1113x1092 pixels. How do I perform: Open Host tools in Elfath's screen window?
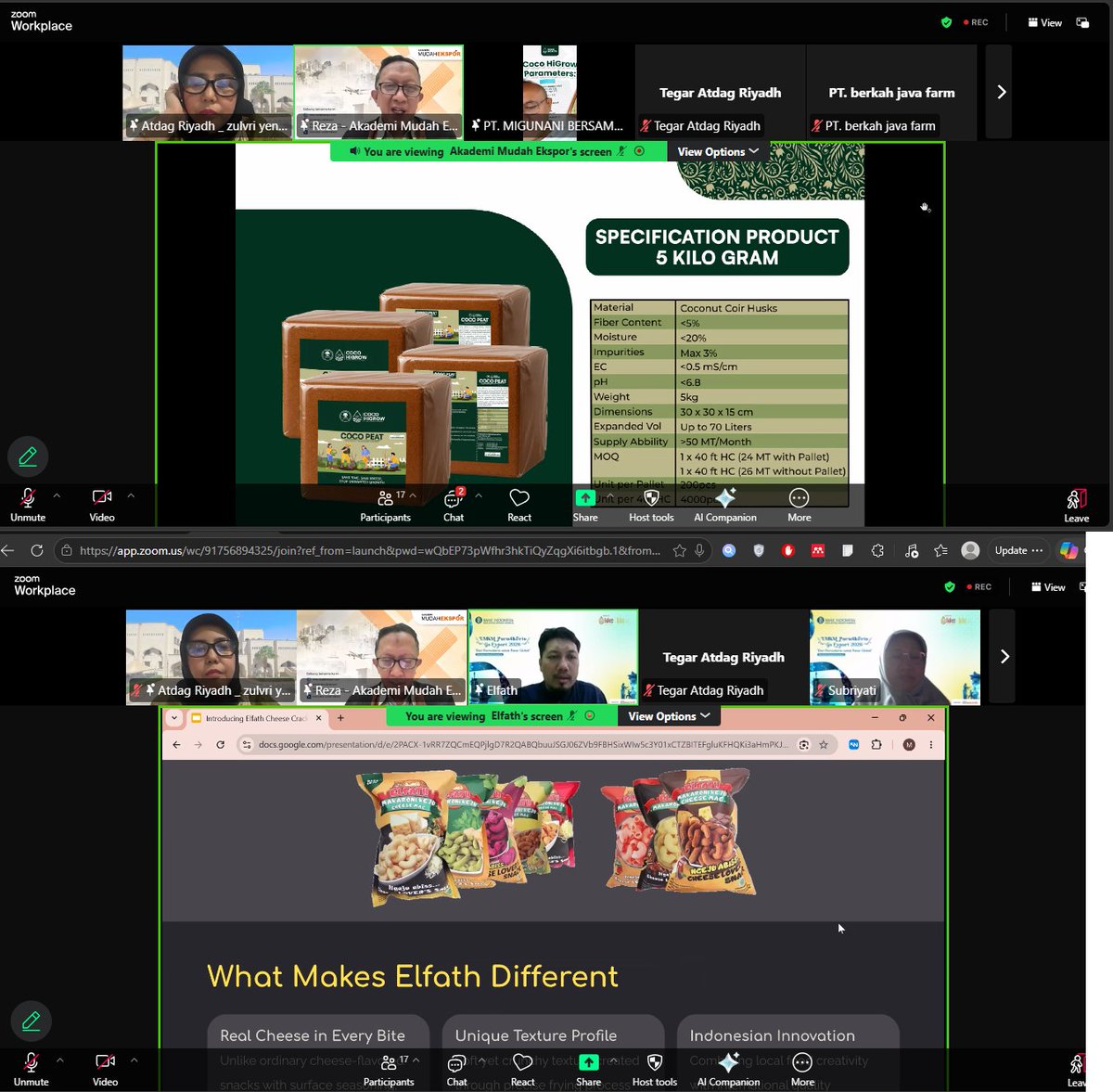[655, 1070]
